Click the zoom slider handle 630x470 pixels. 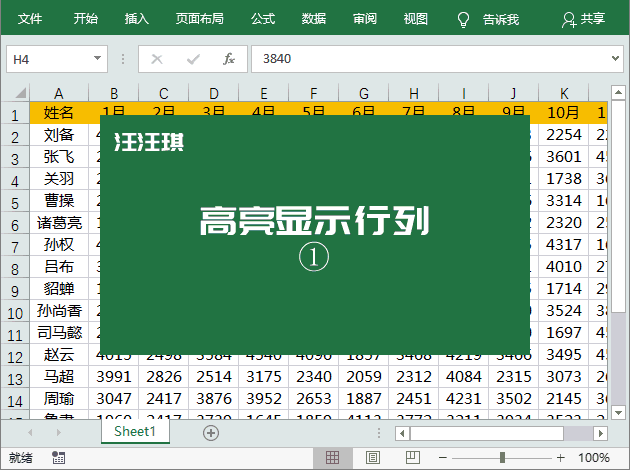[502, 458]
